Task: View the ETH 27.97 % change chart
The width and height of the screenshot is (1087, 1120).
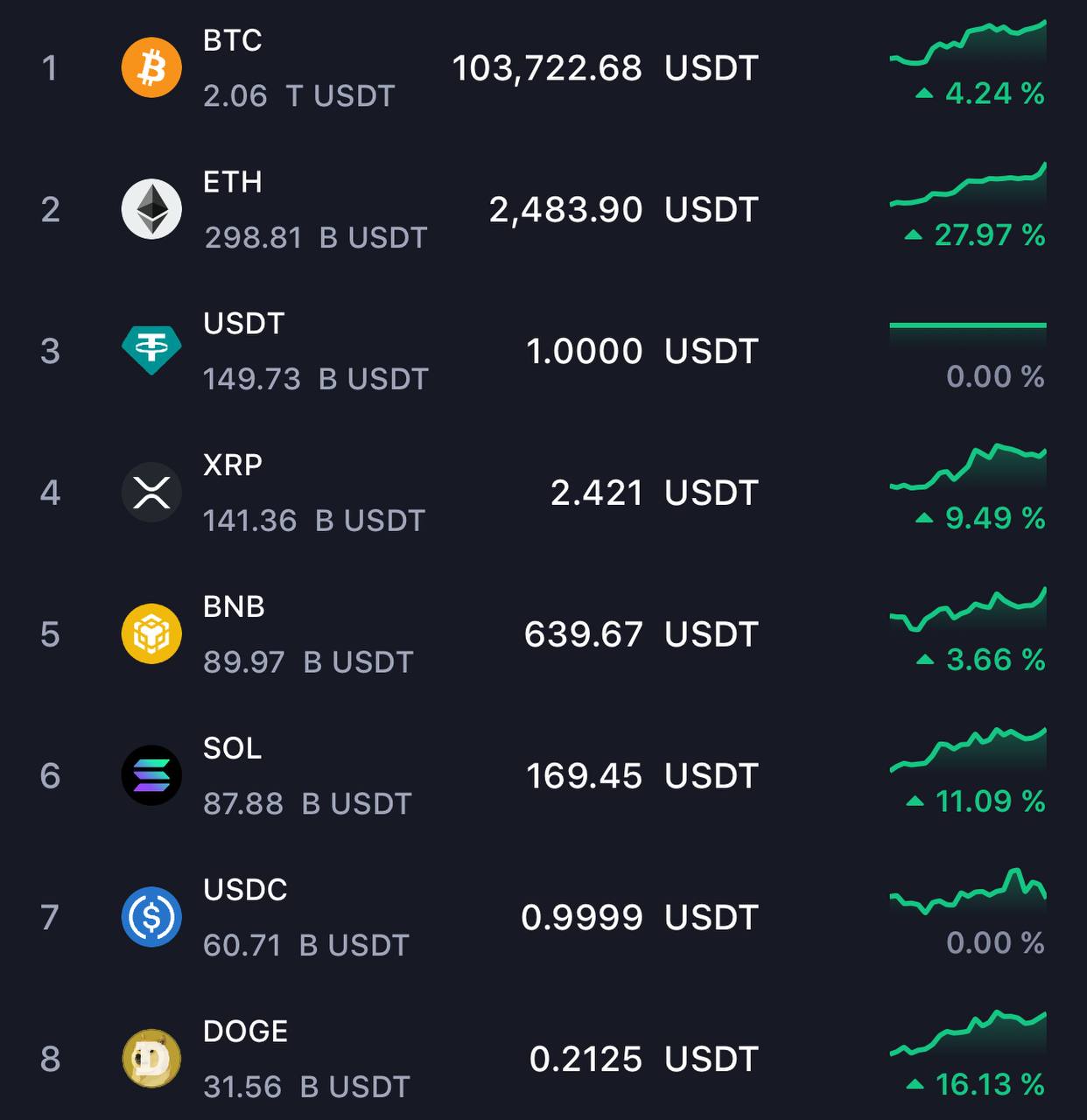Action: pyautogui.click(x=968, y=185)
